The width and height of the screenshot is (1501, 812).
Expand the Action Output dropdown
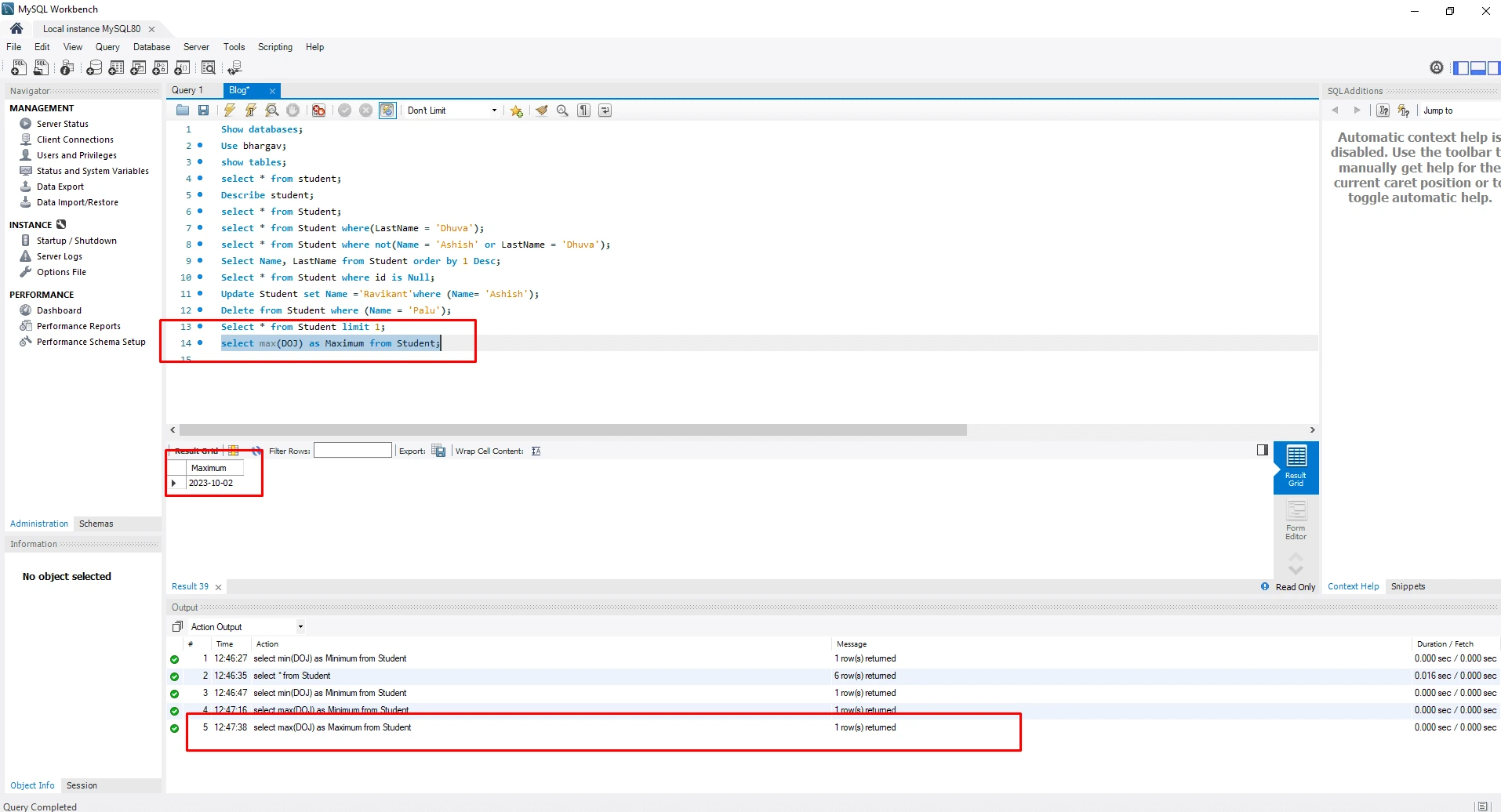click(300, 627)
